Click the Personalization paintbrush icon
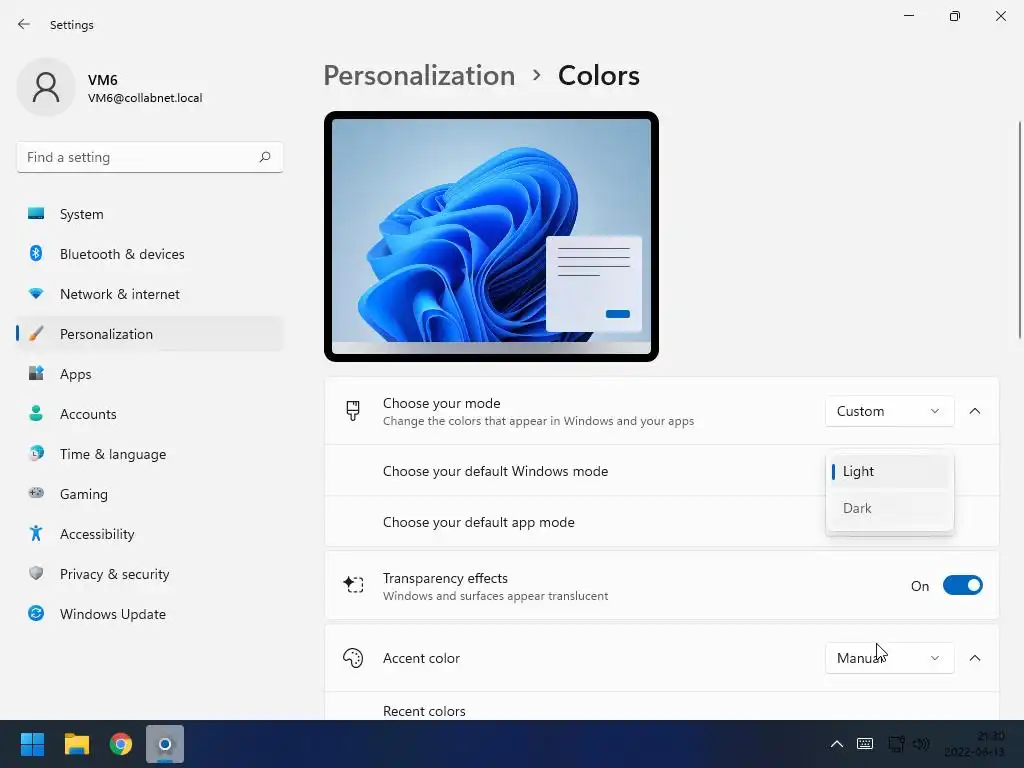 [36, 334]
